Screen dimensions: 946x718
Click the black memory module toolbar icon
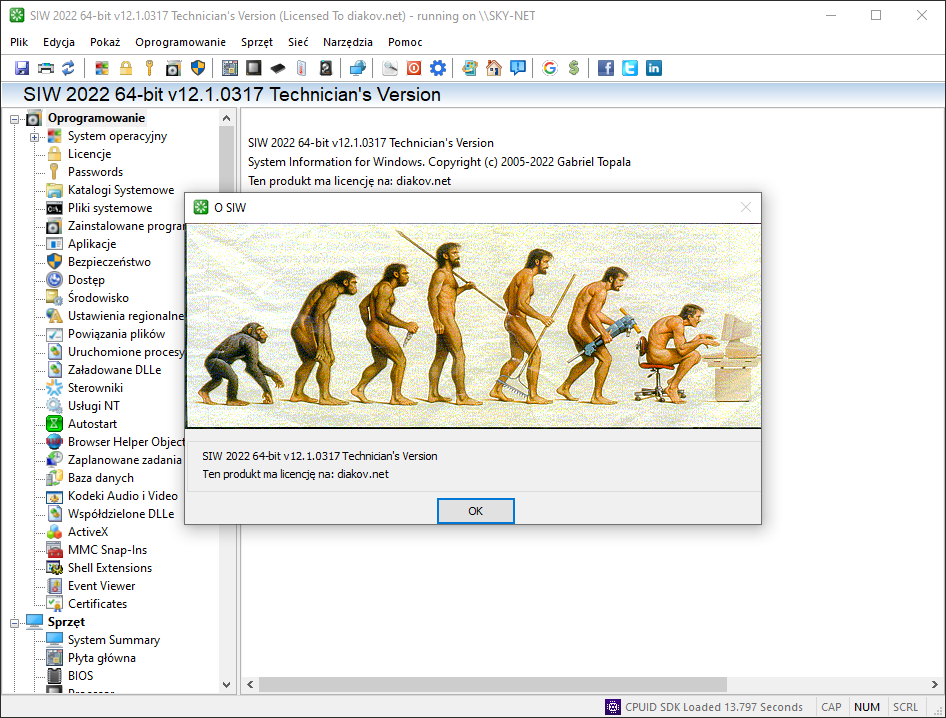(278, 68)
